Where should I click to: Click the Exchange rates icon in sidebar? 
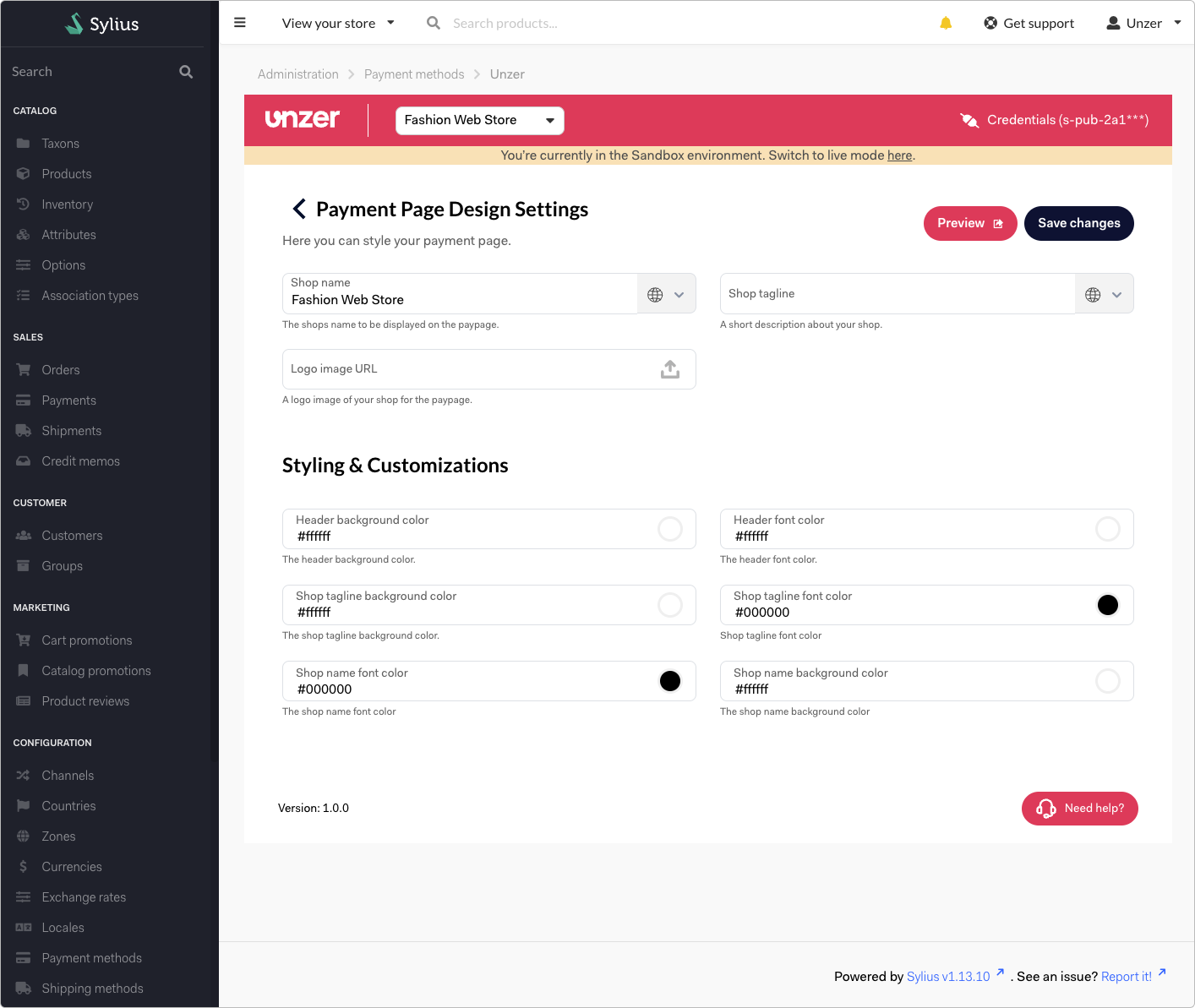point(24,897)
